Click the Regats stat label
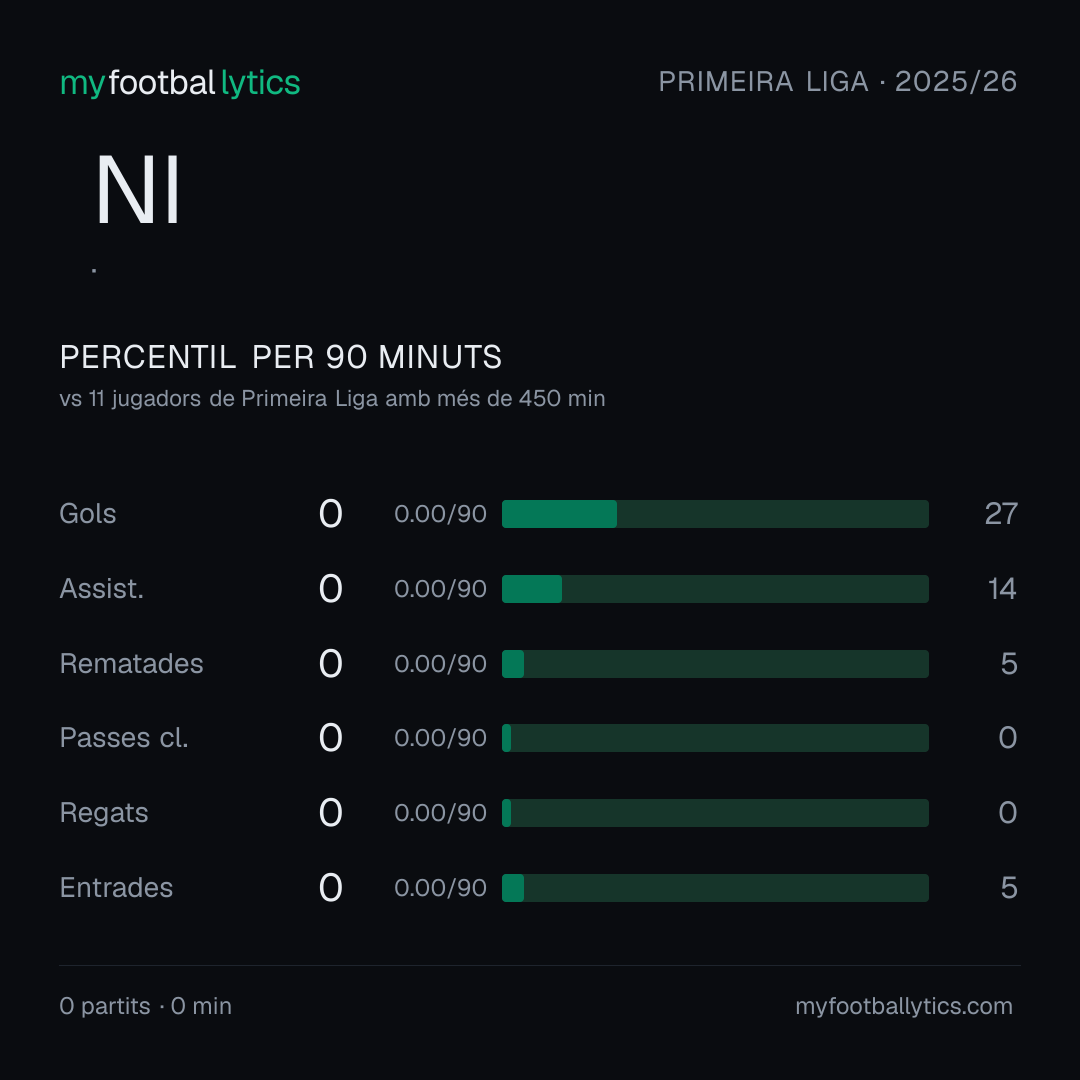The width and height of the screenshot is (1080, 1080). pos(104,813)
